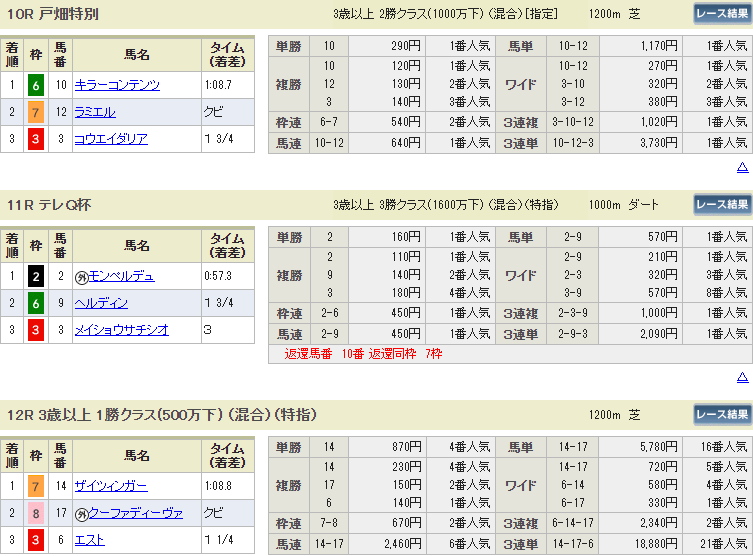Click time 1:08.8 for ザイツィンガー
This screenshot has width=753, height=556.
[218, 486]
